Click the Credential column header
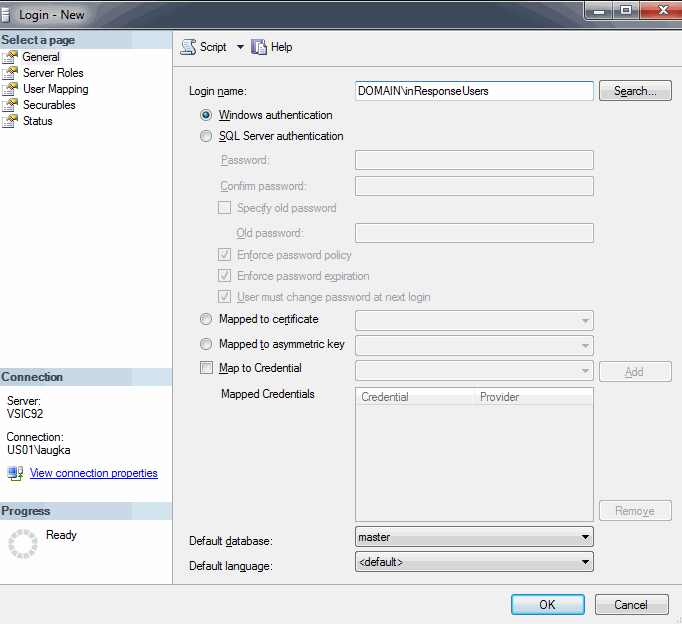 pos(415,397)
